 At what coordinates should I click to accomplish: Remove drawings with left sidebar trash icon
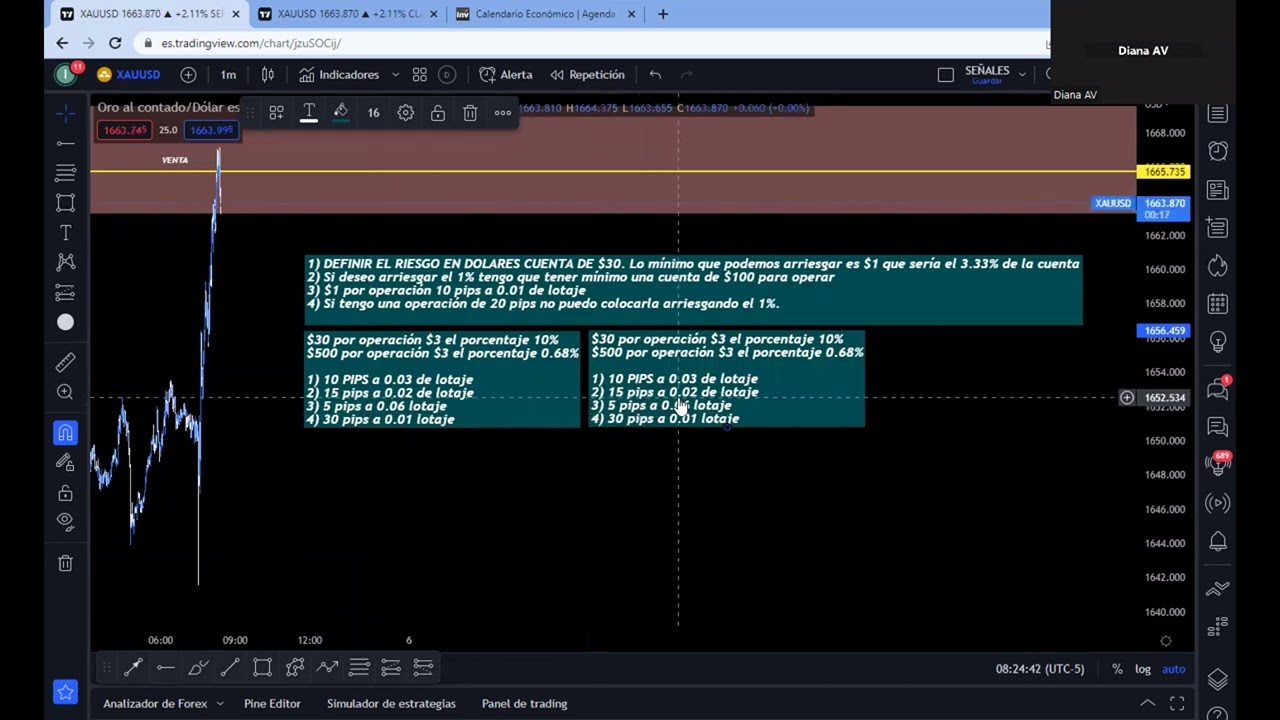point(66,563)
